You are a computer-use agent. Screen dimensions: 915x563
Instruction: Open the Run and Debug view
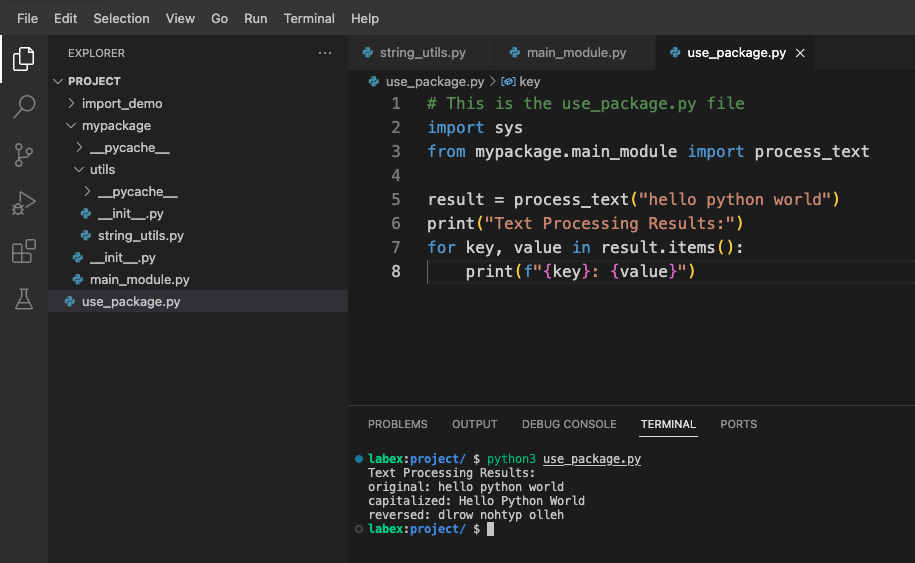click(23, 203)
